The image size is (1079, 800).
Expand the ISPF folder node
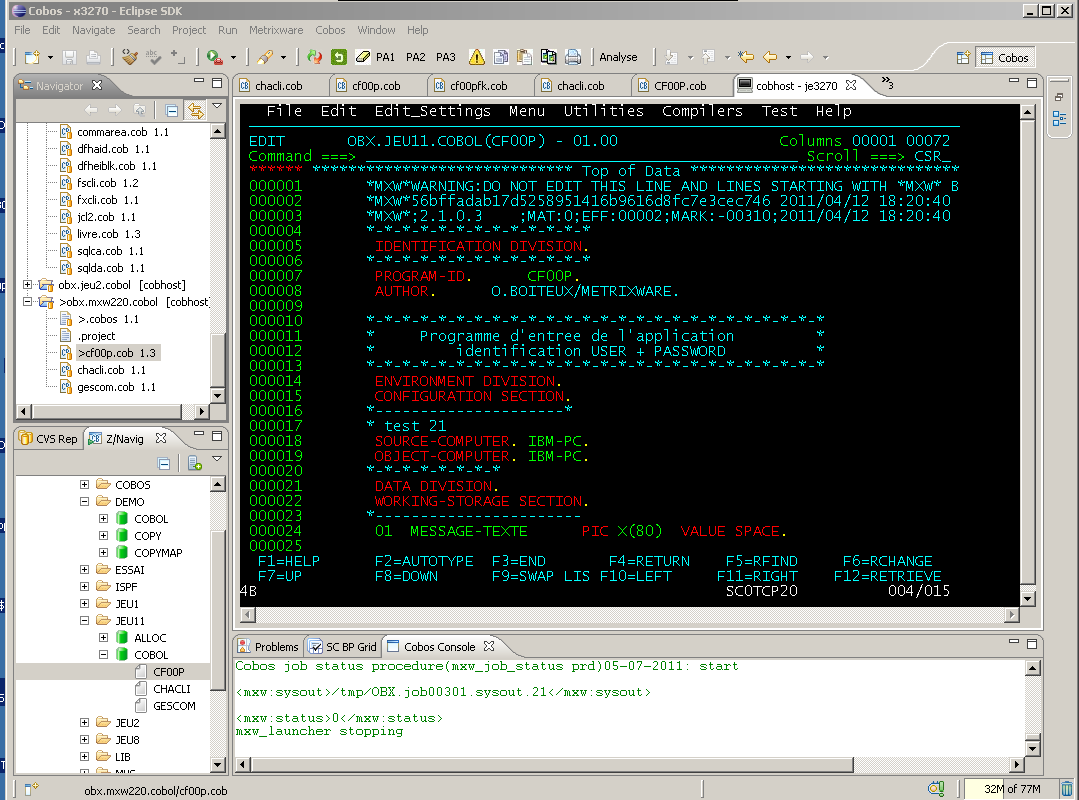(x=84, y=587)
